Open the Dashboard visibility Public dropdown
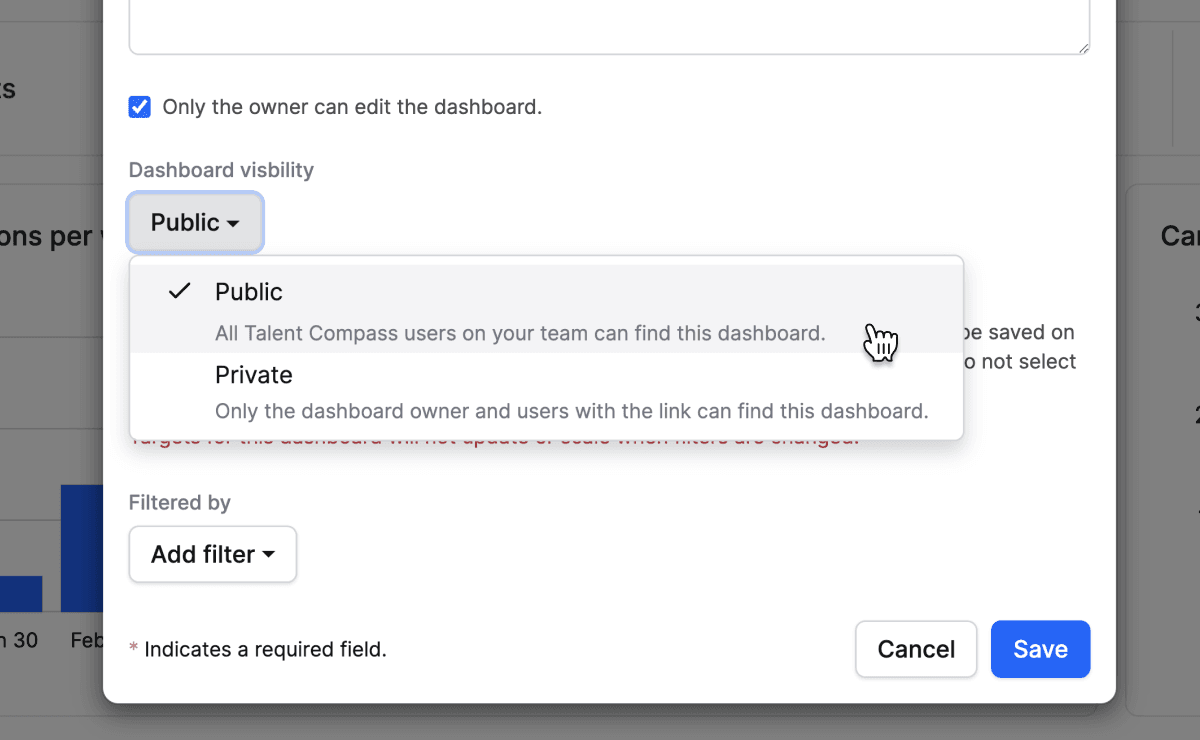This screenshot has width=1200, height=740. [x=195, y=222]
